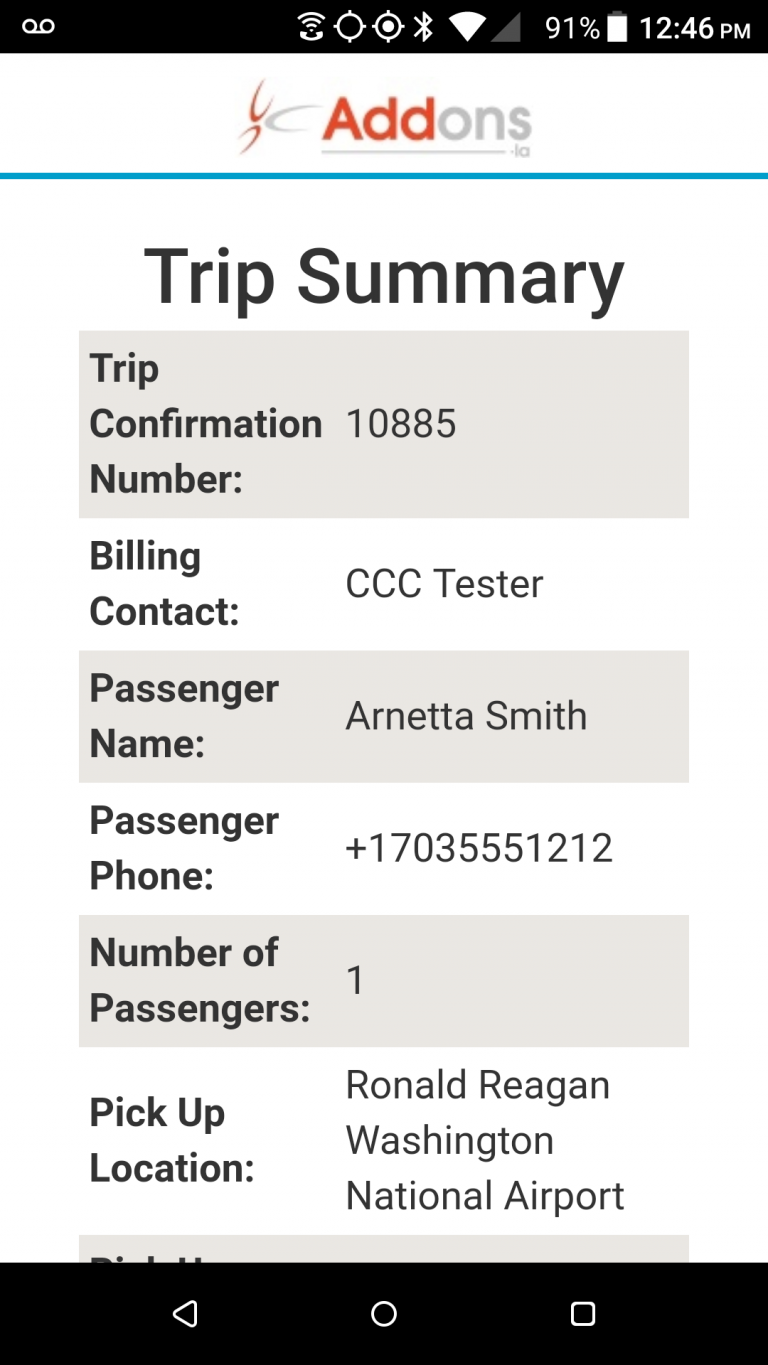Tap the Number of Passengers label
The height and width of the screenshot is (1365, 768).
(x=199, y=980)
